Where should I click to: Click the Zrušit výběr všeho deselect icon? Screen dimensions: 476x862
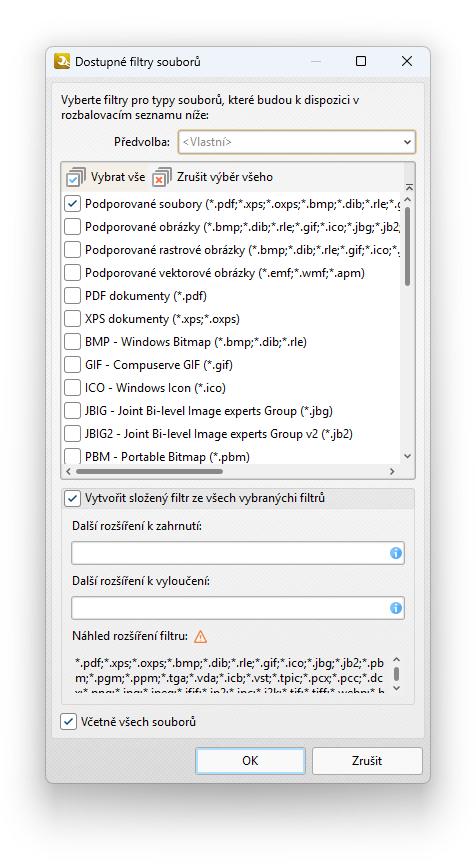(x=162, y=177)
